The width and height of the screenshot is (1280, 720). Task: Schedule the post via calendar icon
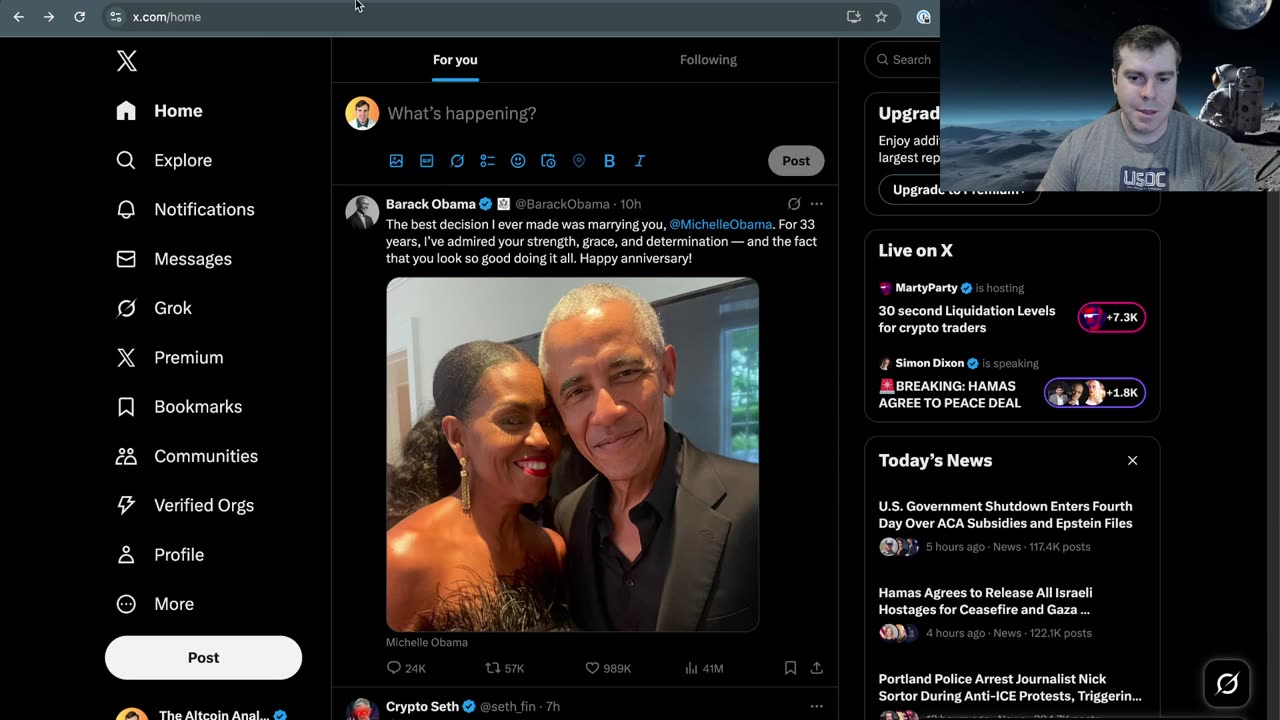[548, 161]
